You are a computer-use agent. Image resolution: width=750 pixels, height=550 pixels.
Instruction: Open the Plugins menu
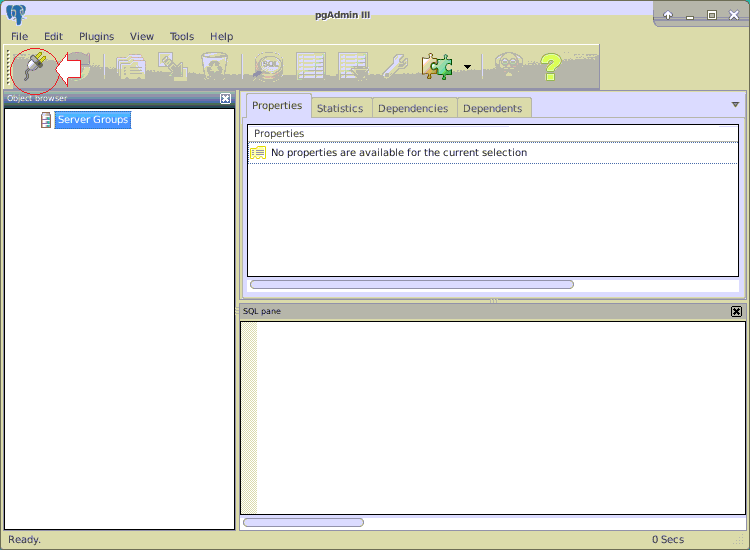97,36
